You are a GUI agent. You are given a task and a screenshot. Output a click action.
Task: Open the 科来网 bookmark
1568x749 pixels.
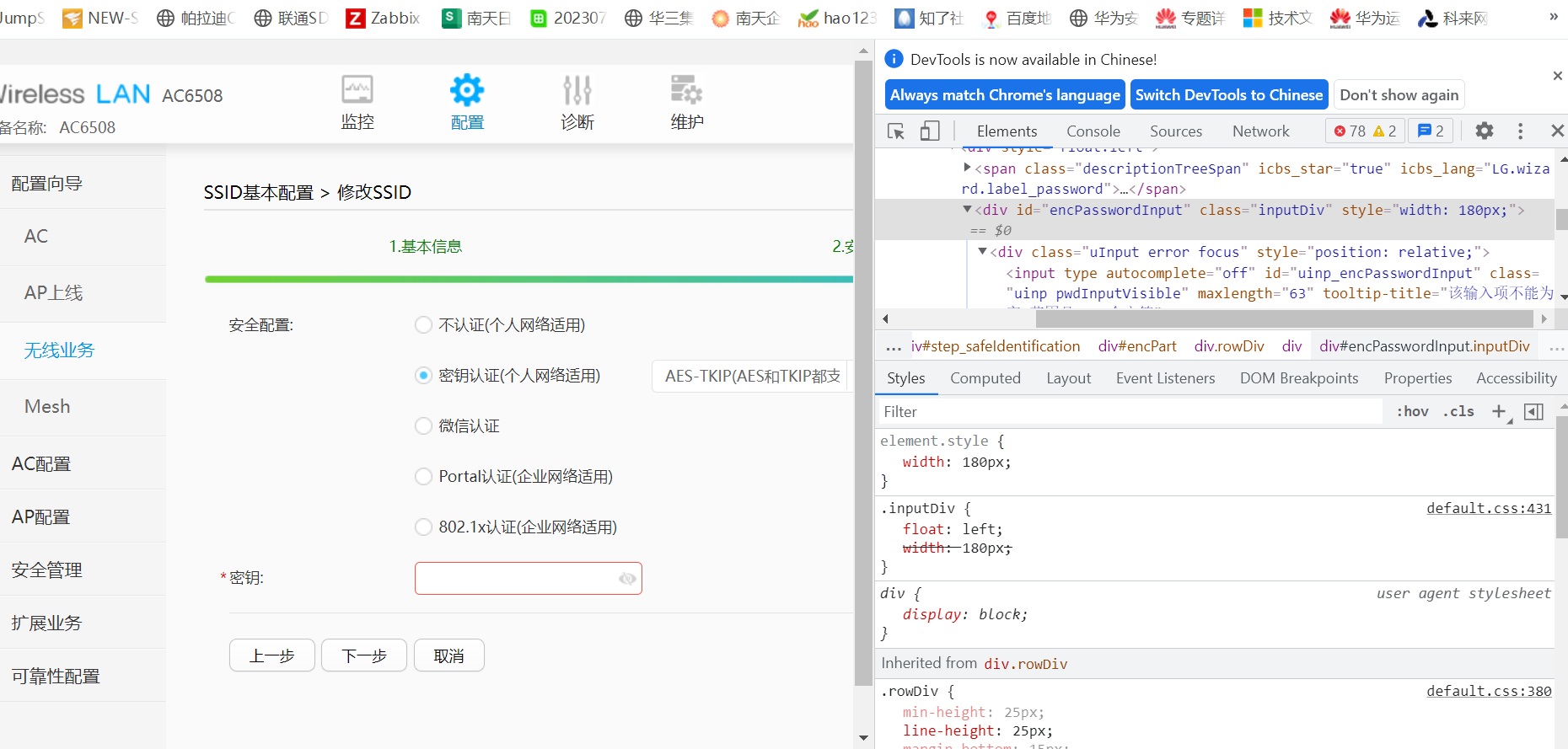pyautogui.click(x=1453, y=18)
